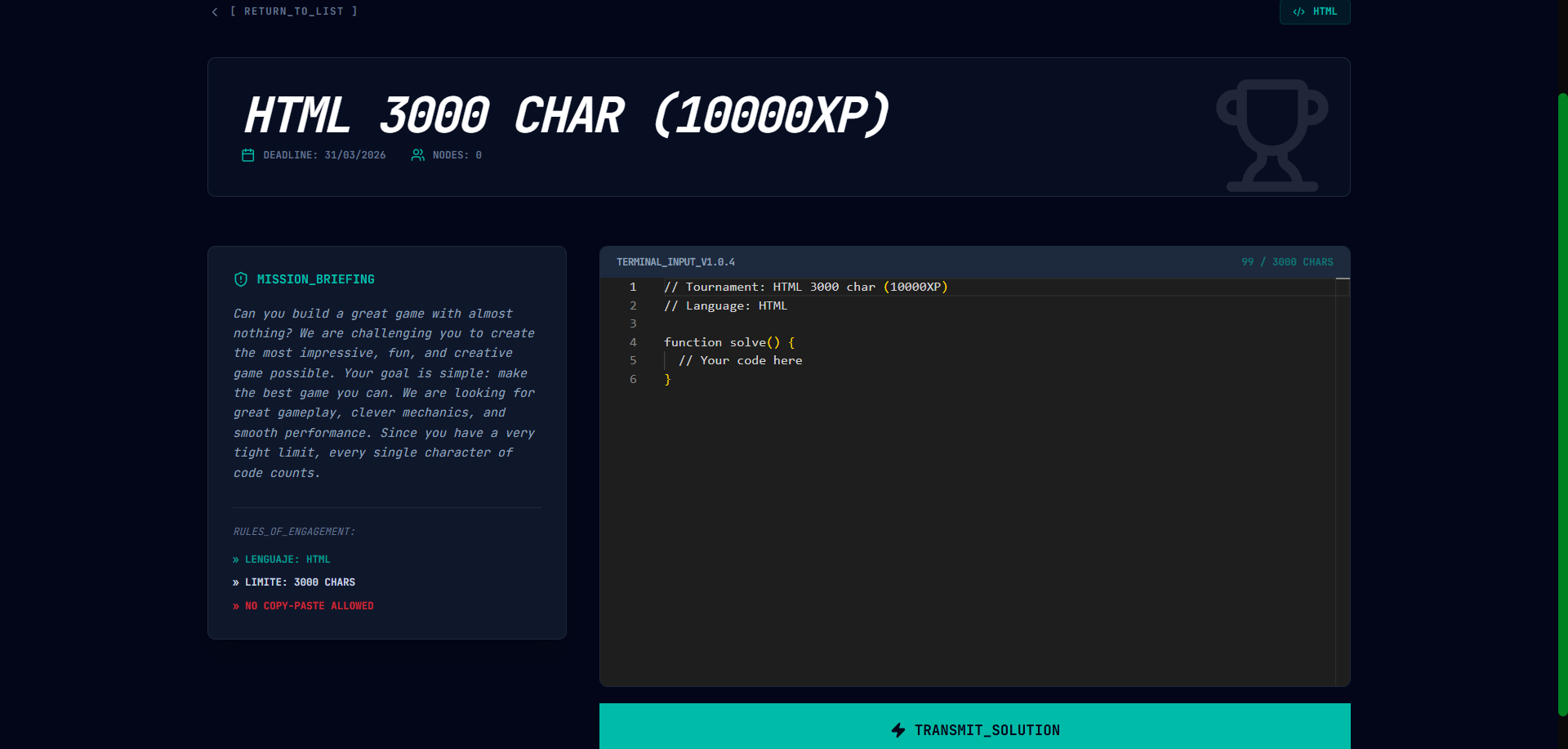Click the TERMINAL_INPUT_V1.0.4 editor title
Screen dimensions: 1568x749
pyautogui.click(x=675, y=262)
